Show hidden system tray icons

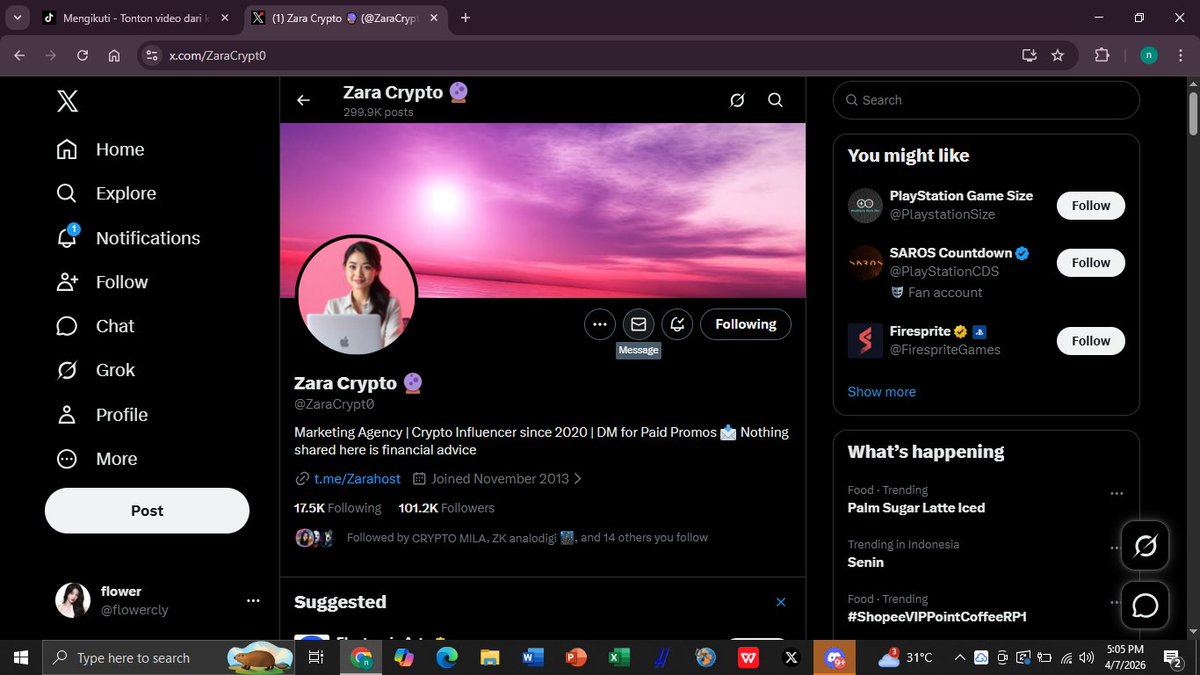[x=960, y=657]
